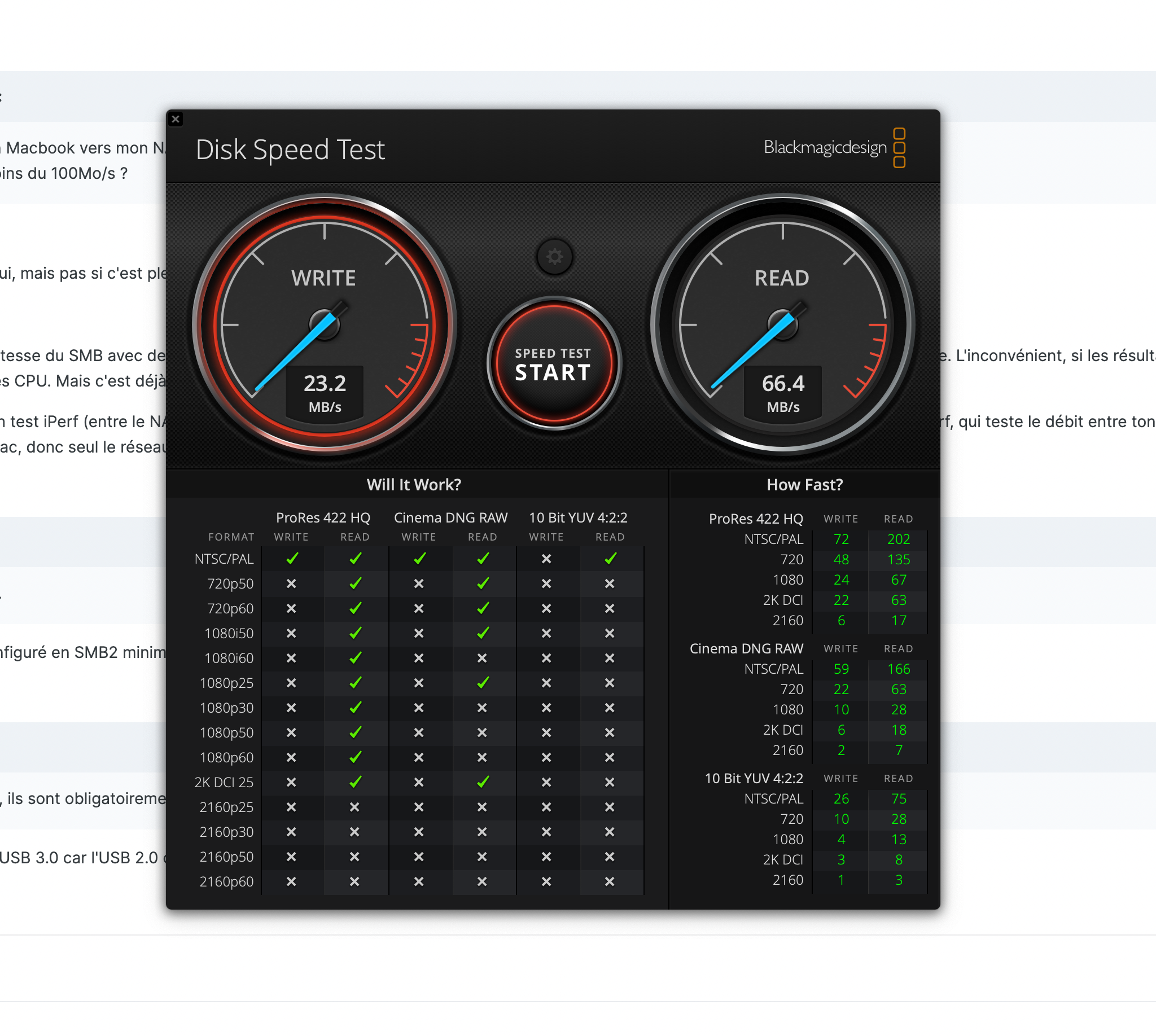Click Cinema DNG read checkmark in 1080i50 row
This screenshot has height=1036, width=1156.
tap(483, 634)
